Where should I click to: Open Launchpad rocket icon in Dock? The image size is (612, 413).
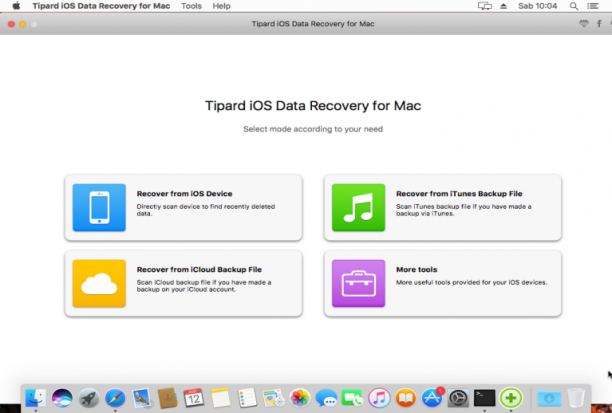click(89, 398)
